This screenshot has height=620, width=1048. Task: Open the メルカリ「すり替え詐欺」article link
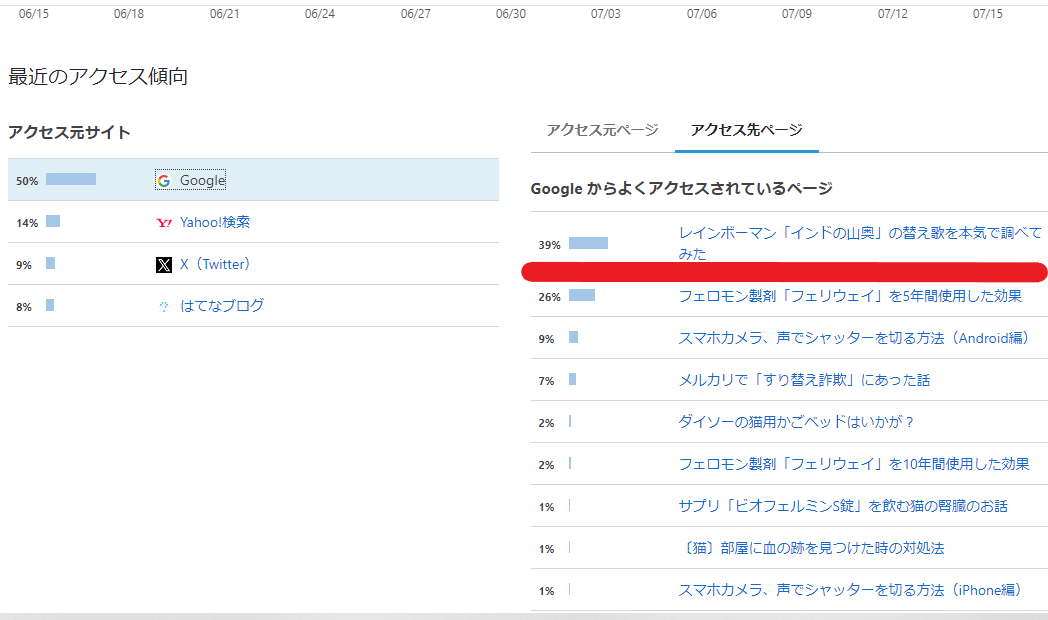(804, 380)
